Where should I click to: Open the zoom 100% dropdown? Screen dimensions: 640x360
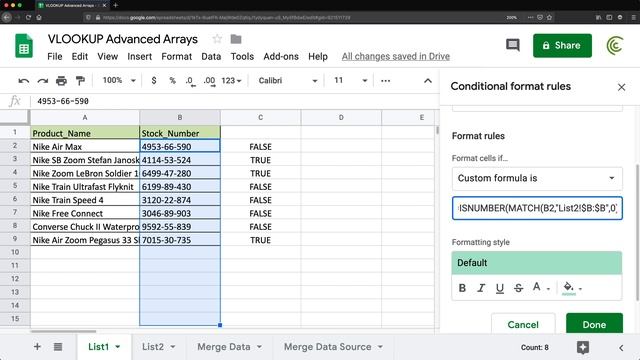[x=119, y=80]
